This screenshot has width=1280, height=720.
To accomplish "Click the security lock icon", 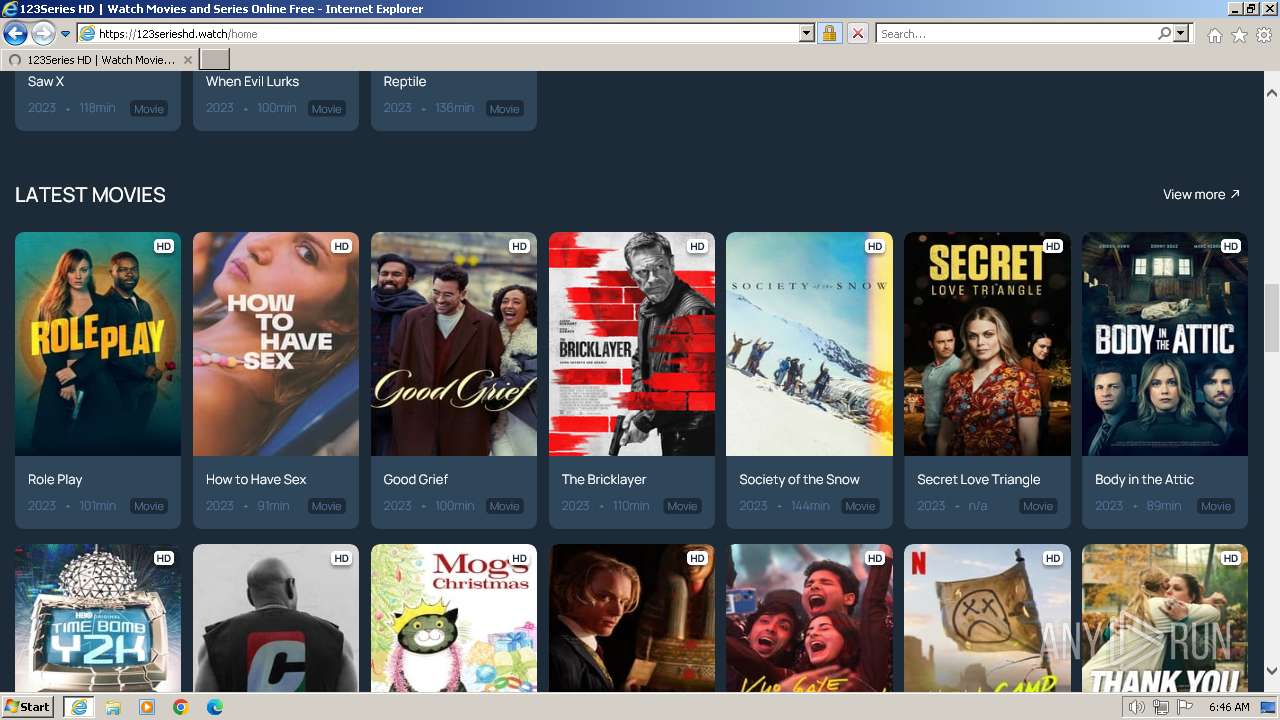I will 829,34.
